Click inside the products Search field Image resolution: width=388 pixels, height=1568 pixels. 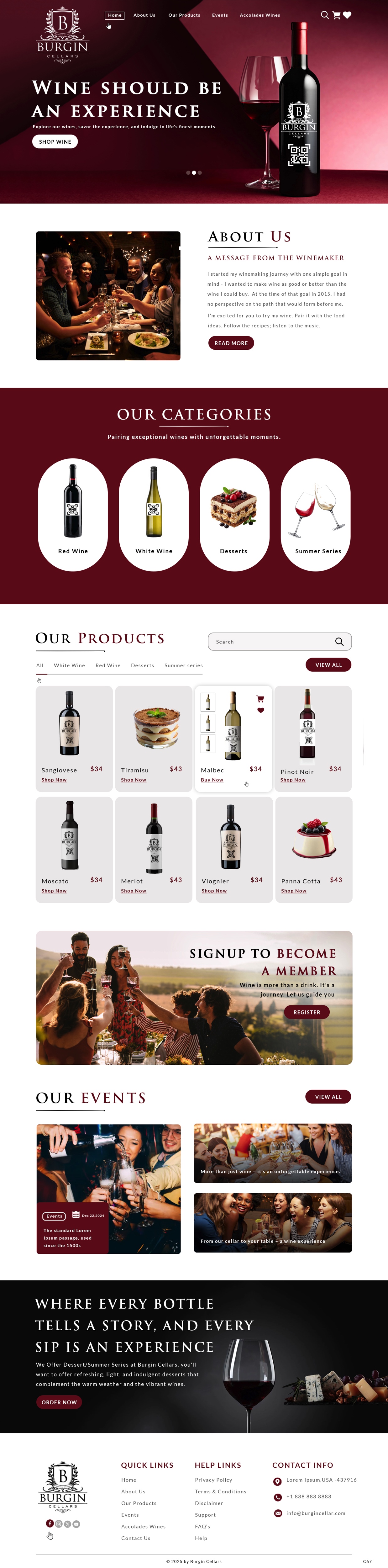270,642
